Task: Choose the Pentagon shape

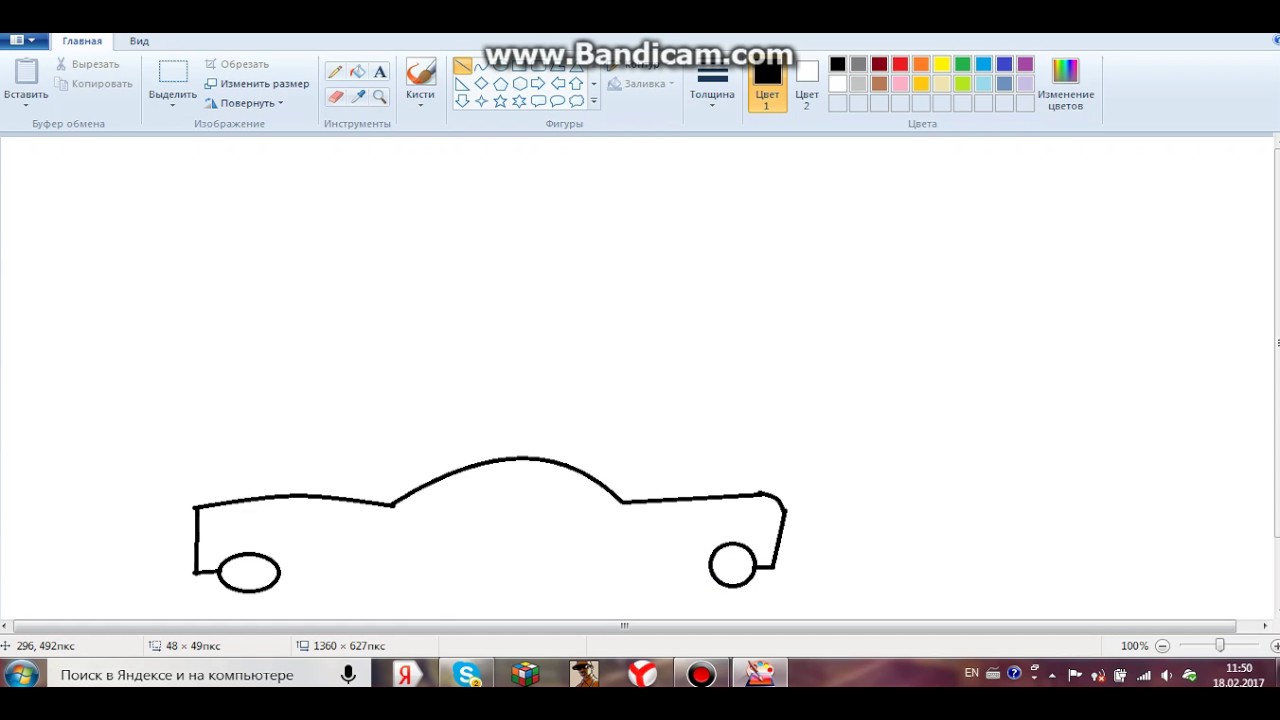Action: [x=500, y=84]
